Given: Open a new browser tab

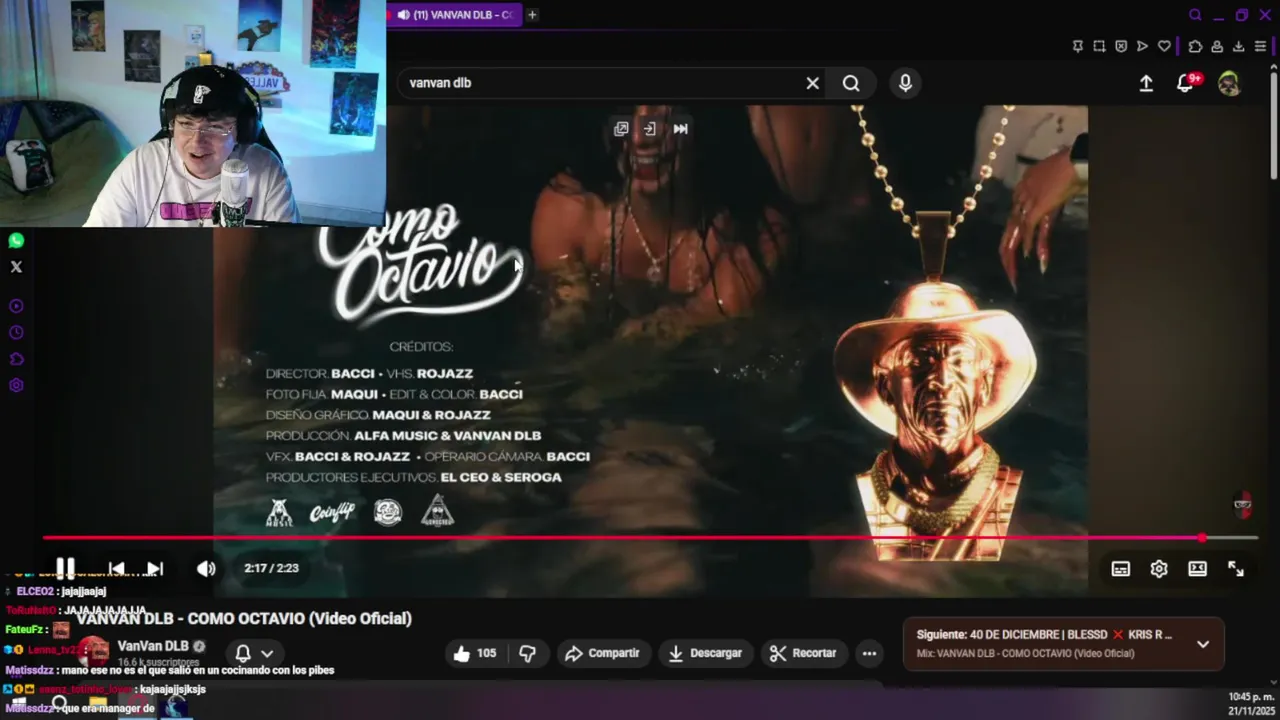Looking at the screenshot, I should pyautogui.click(x=532, y=15).
